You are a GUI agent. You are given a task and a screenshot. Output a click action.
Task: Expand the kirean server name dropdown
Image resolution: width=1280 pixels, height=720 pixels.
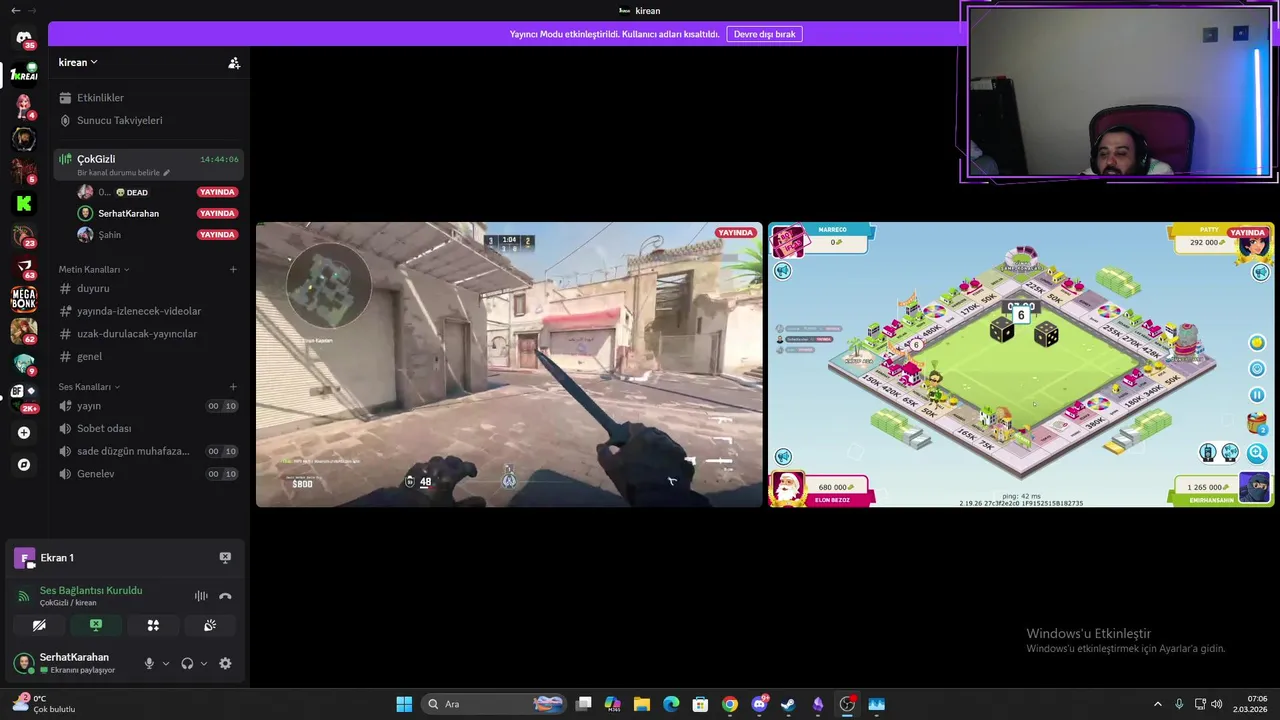[78, 62]
